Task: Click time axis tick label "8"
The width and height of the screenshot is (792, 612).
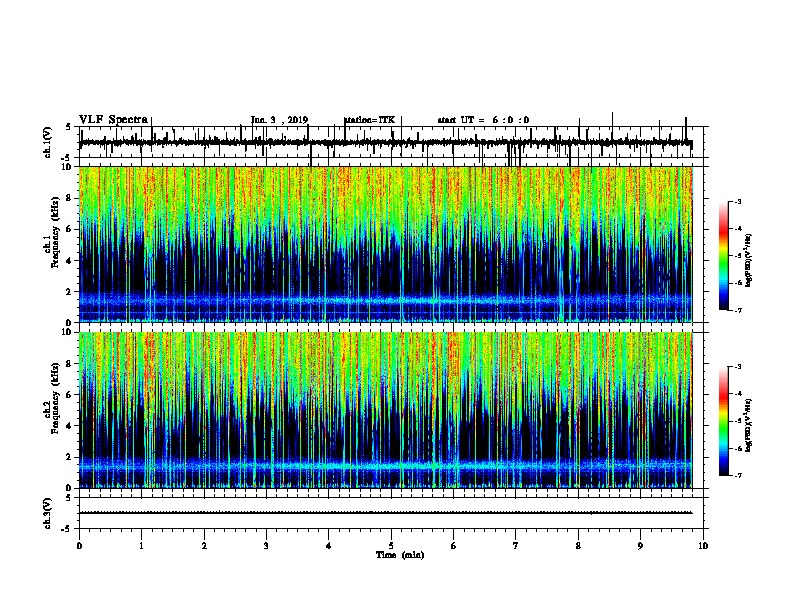Action: click(578, 546)
